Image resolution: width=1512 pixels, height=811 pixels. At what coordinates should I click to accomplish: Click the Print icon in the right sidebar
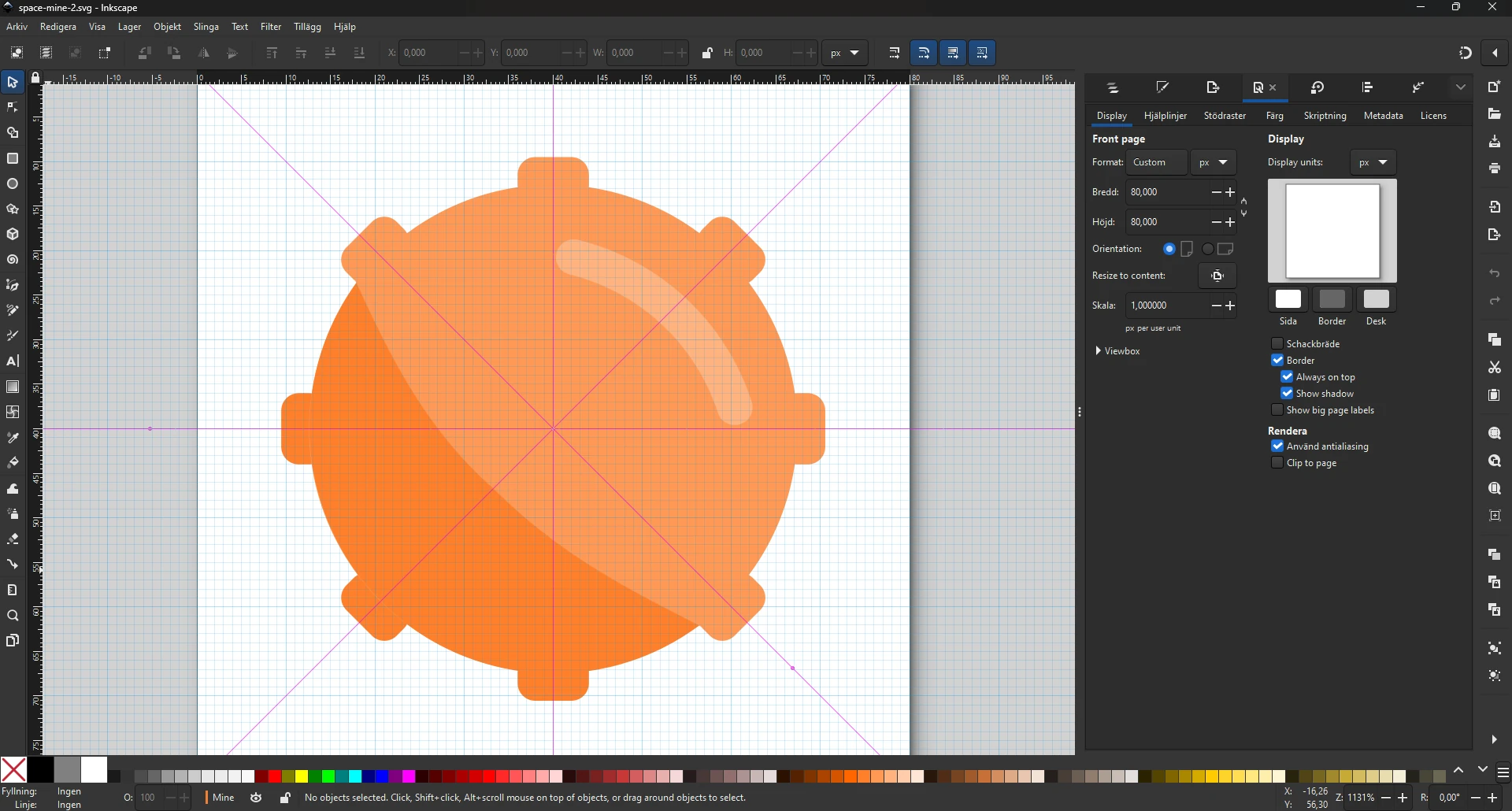tap(1495, 168)
